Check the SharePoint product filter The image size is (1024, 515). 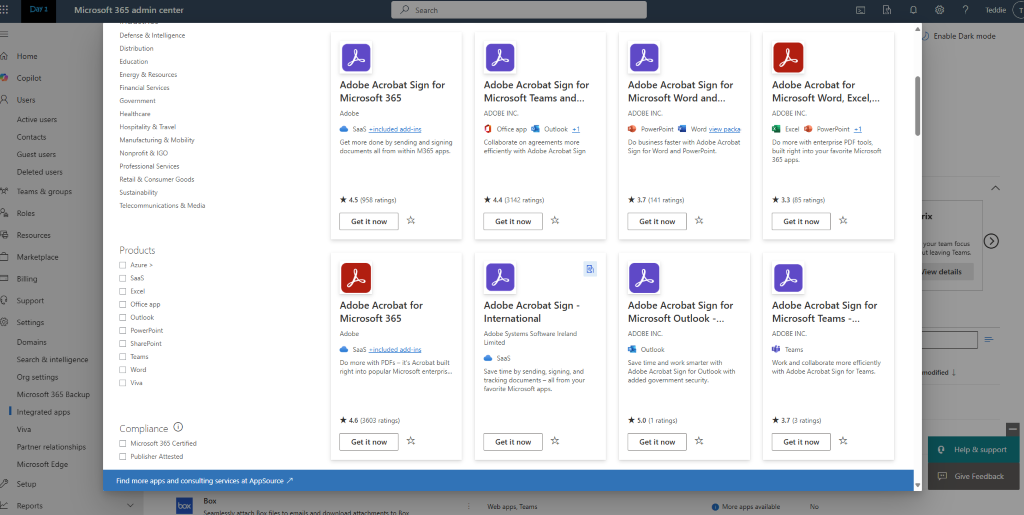click(123, 343)
